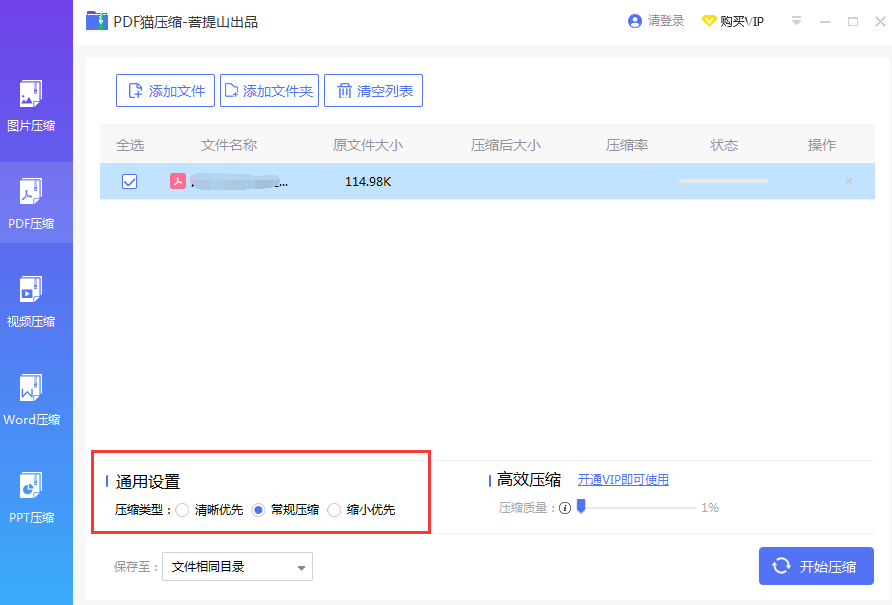The width and height of the screenshot is (892, 605).
Task: Open the PPT压缩 section
Action: click(x=31, y=498)
